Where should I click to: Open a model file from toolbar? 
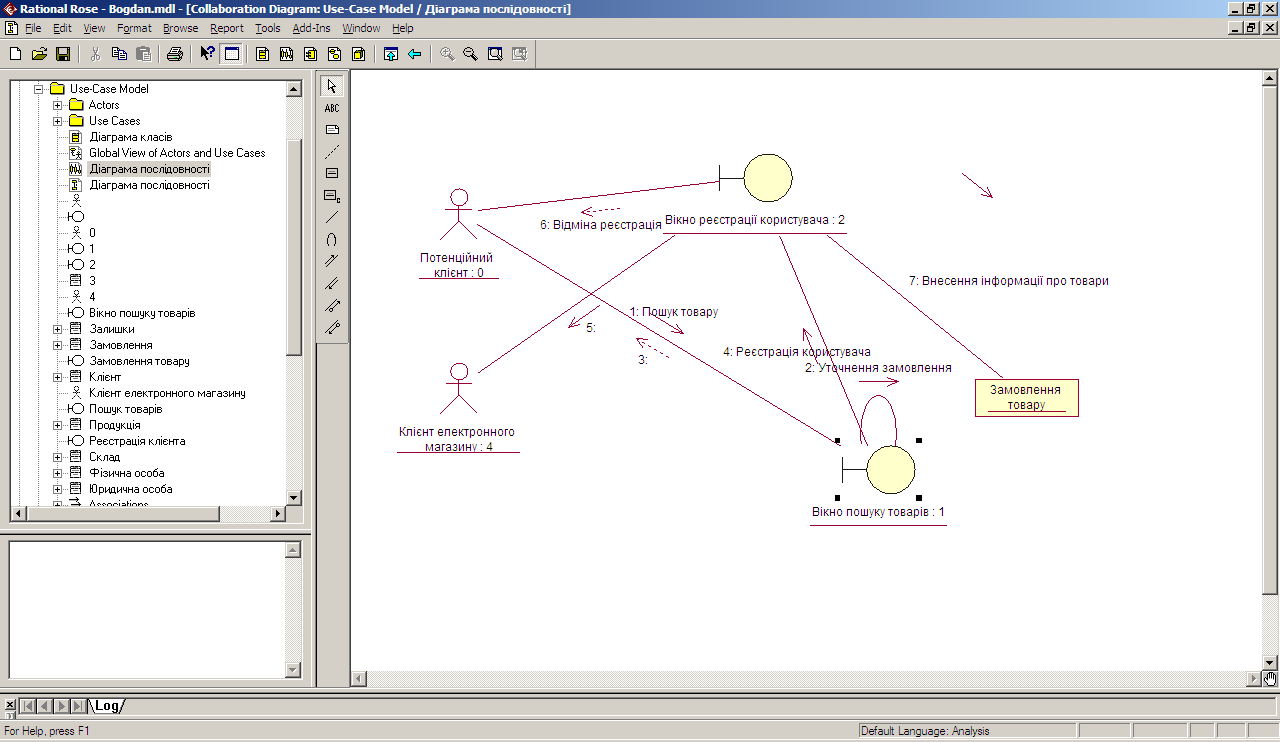point(39,54)
